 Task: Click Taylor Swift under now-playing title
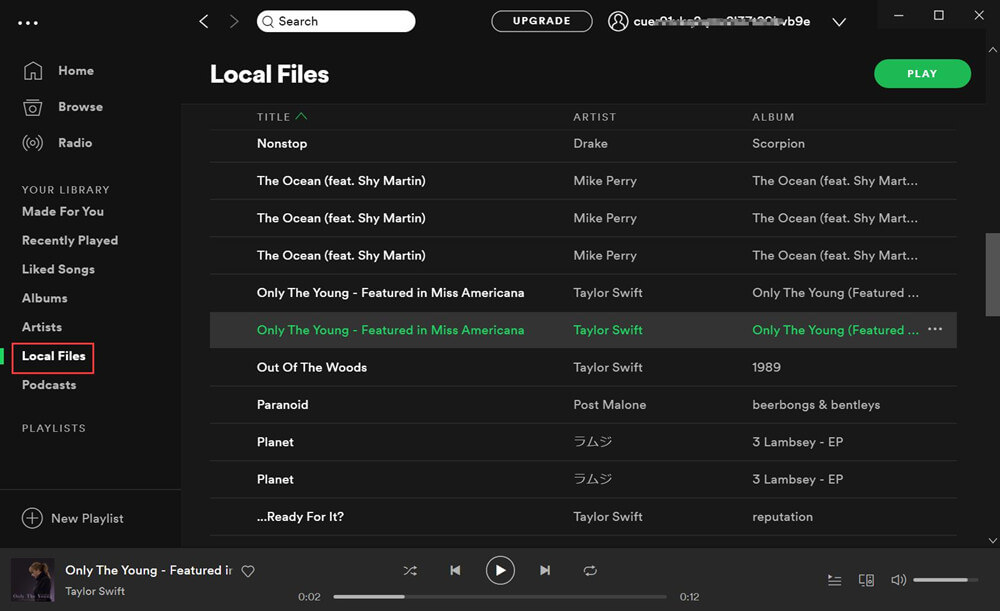[x=95, y=591]
